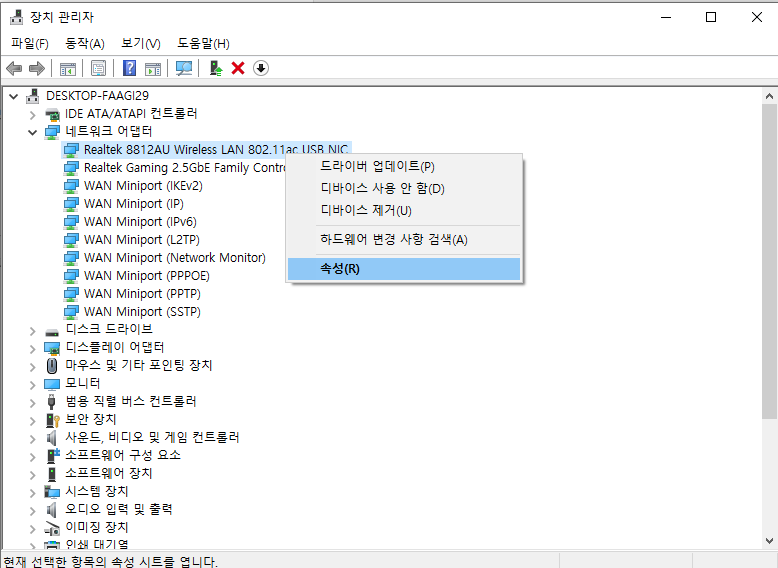Click Scan for hardware changes monitor icon
This screenshot has height=568, width=778.
point(184,68)
